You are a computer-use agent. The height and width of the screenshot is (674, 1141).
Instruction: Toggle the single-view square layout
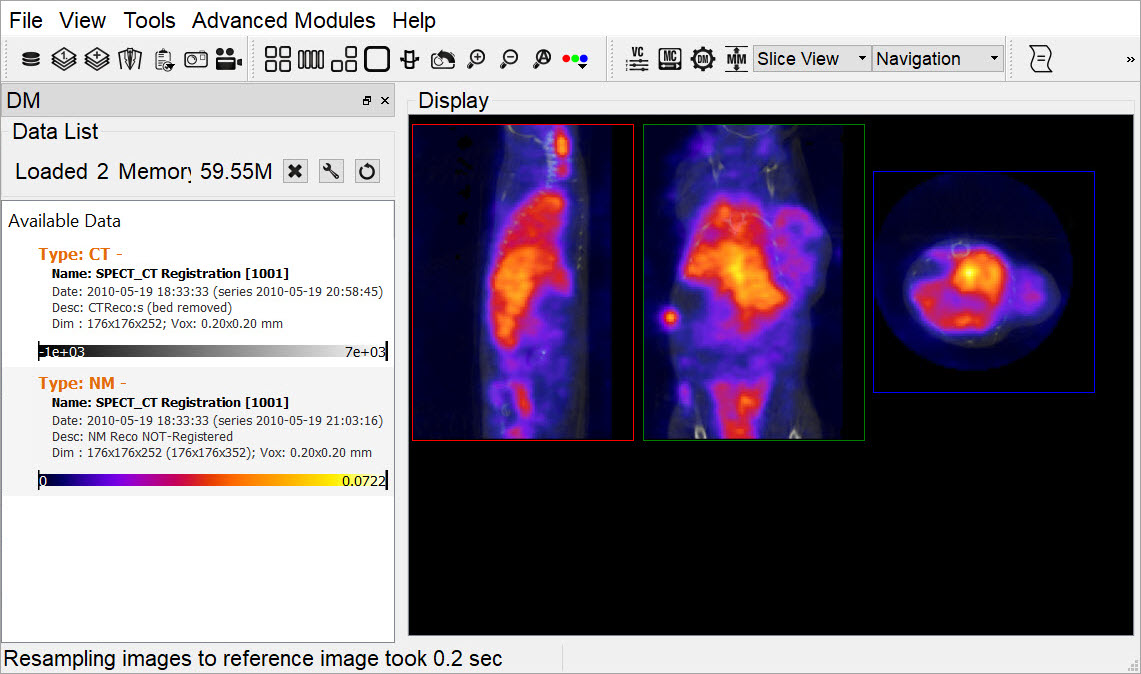click(376, 59)
